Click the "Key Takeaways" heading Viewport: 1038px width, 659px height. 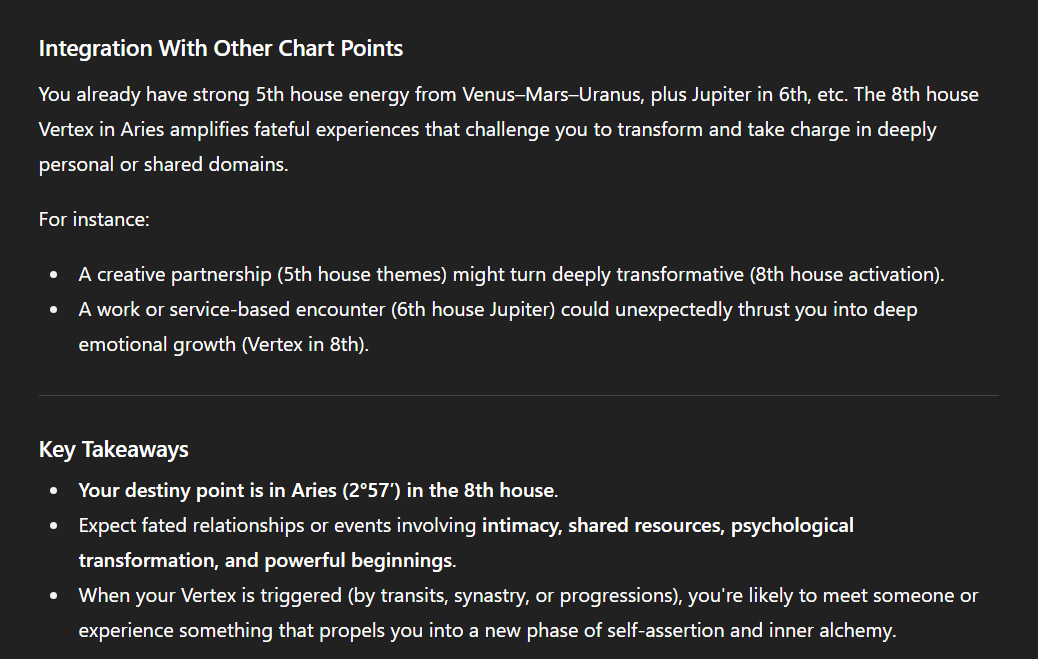tap(113, 449)
